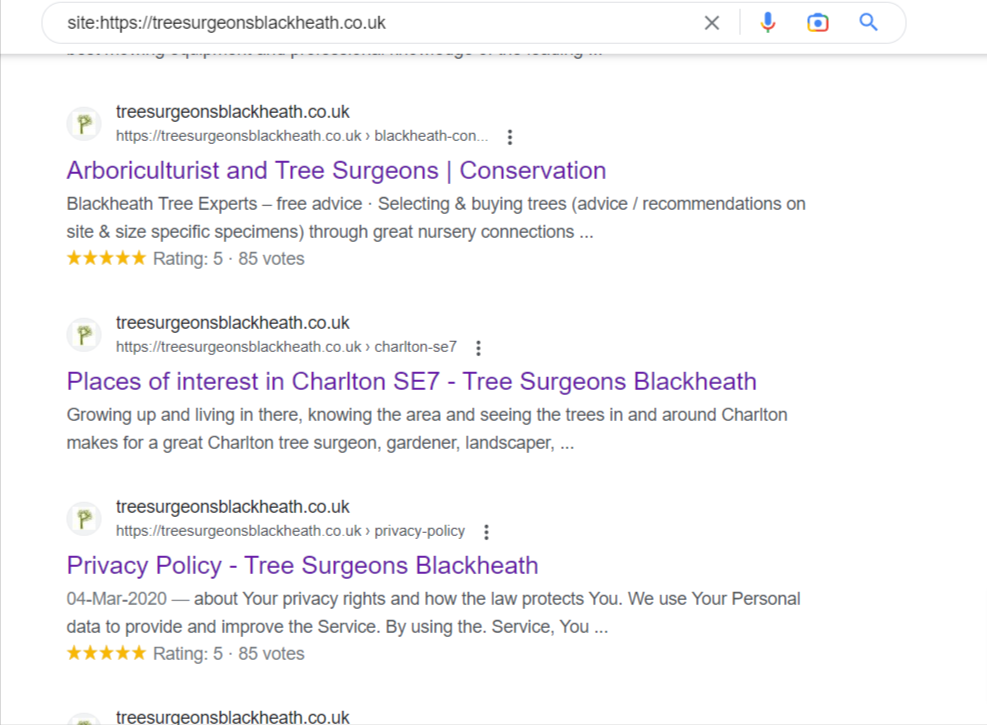This screenshot has width=987, height=725.
Task: Click star rating under Arboriculturist result
Action: click(106, 259)
